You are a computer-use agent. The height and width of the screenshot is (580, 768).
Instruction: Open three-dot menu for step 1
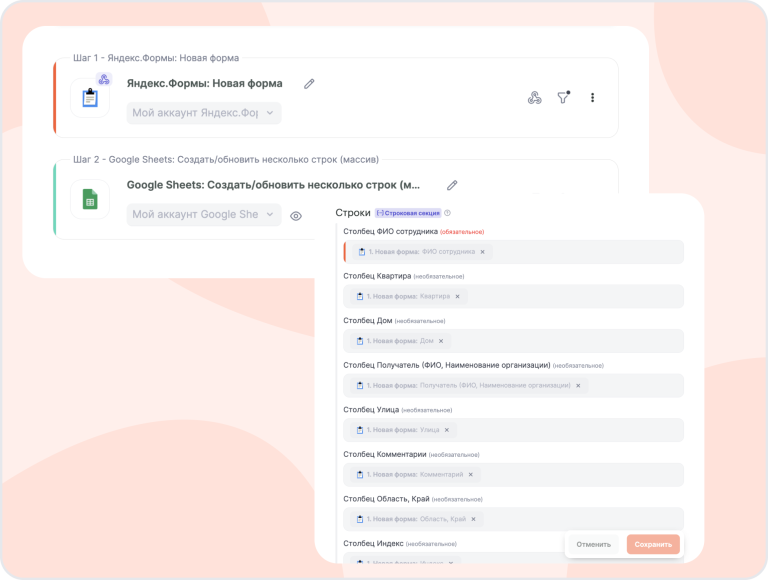point(592,97)
